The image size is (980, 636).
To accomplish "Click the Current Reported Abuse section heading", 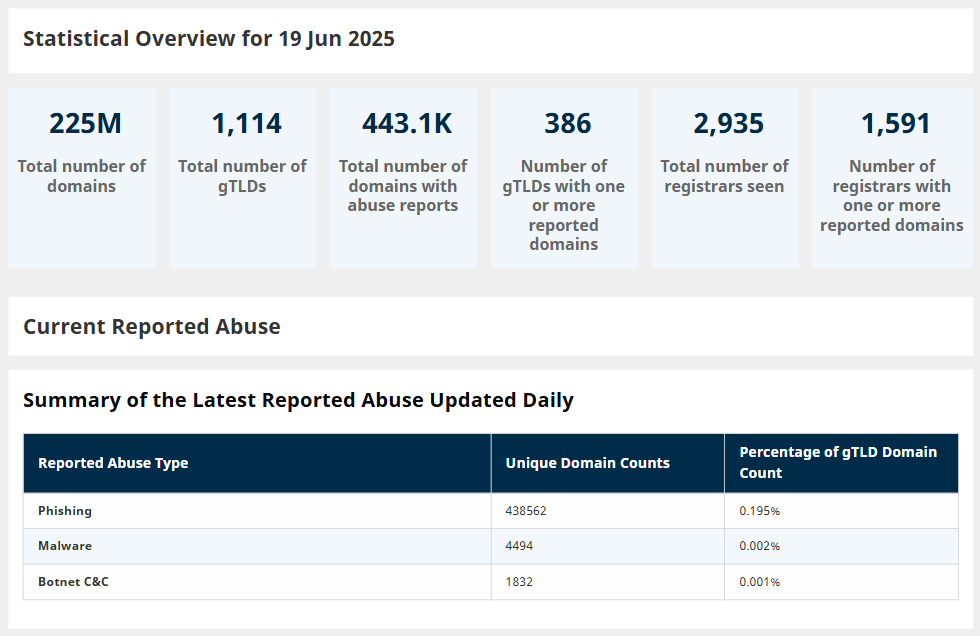I will point(152,327).
